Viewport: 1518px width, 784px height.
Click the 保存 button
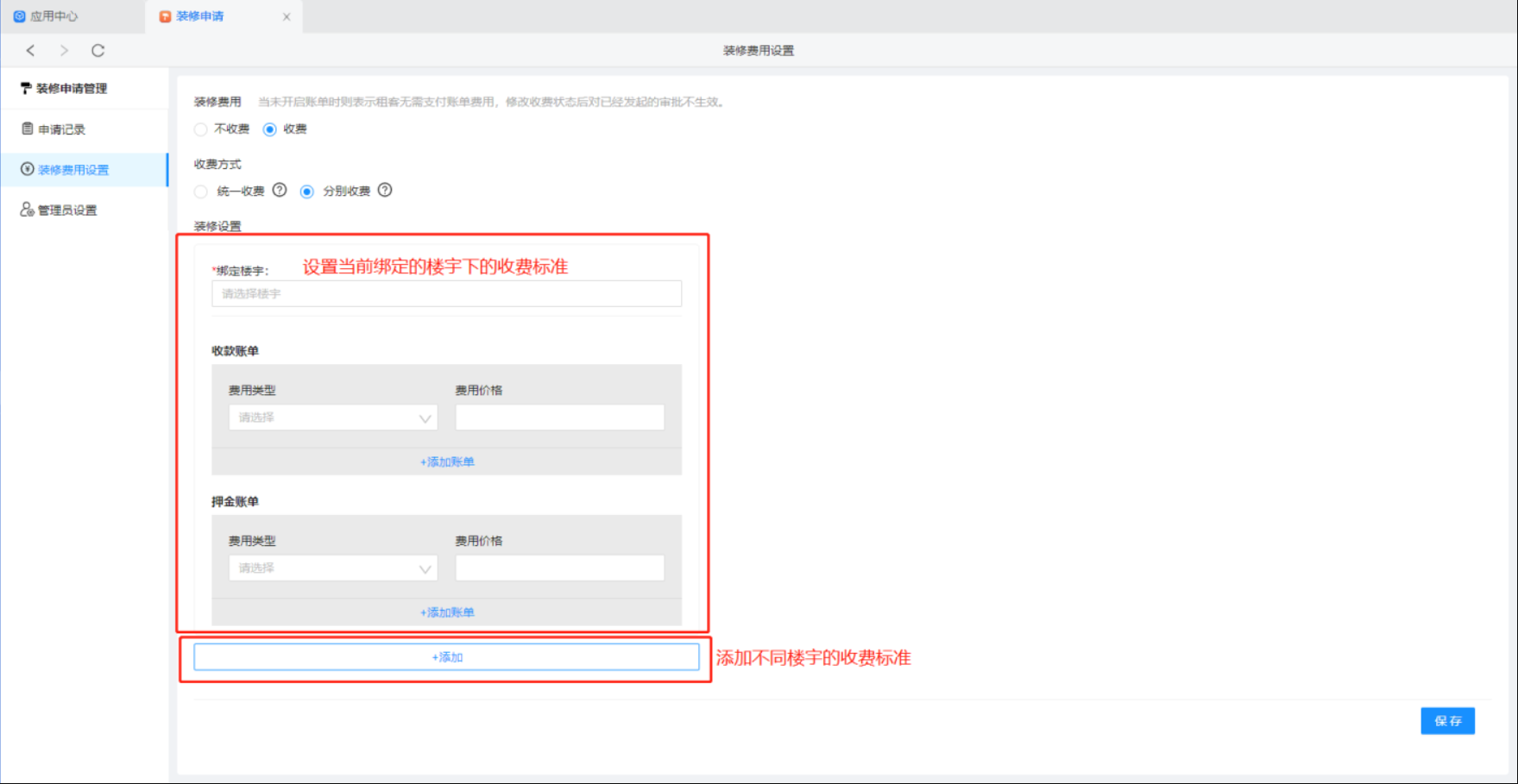[x=1447, y=721]
